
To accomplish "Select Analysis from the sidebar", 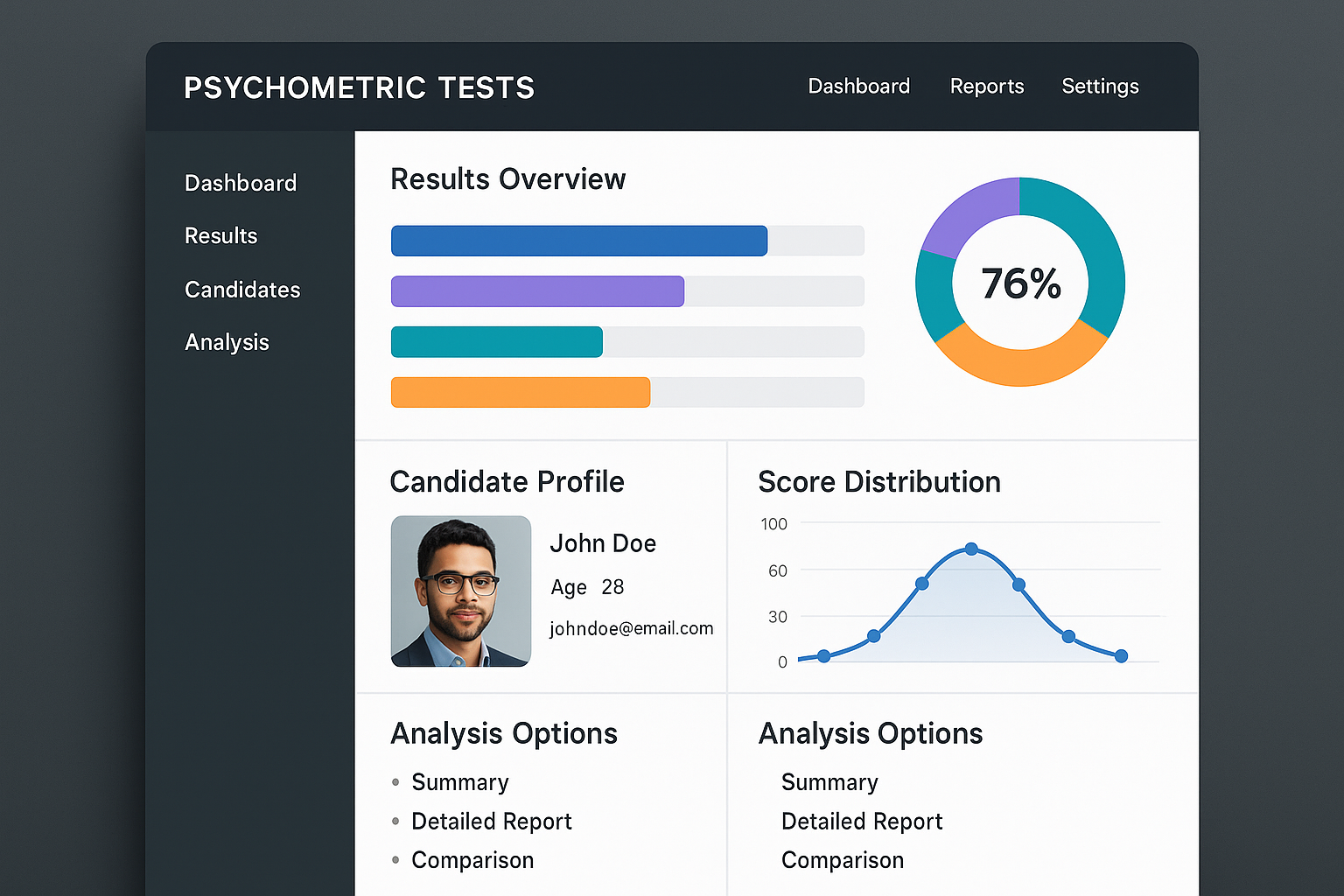I will coord(227,342).
